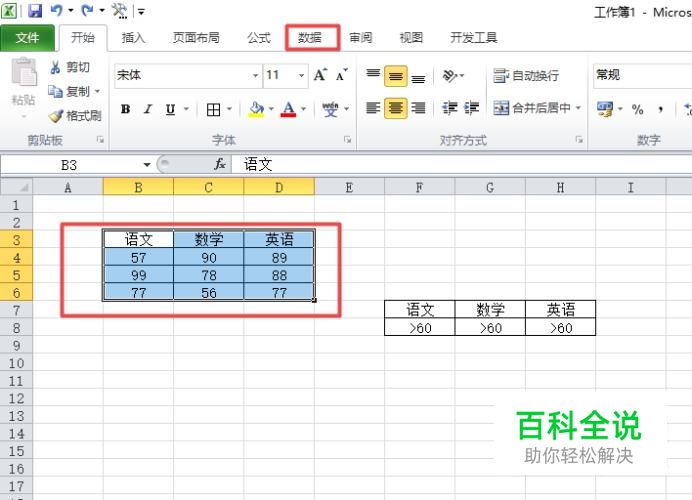Click the Select All corner button

click(17, 187)
